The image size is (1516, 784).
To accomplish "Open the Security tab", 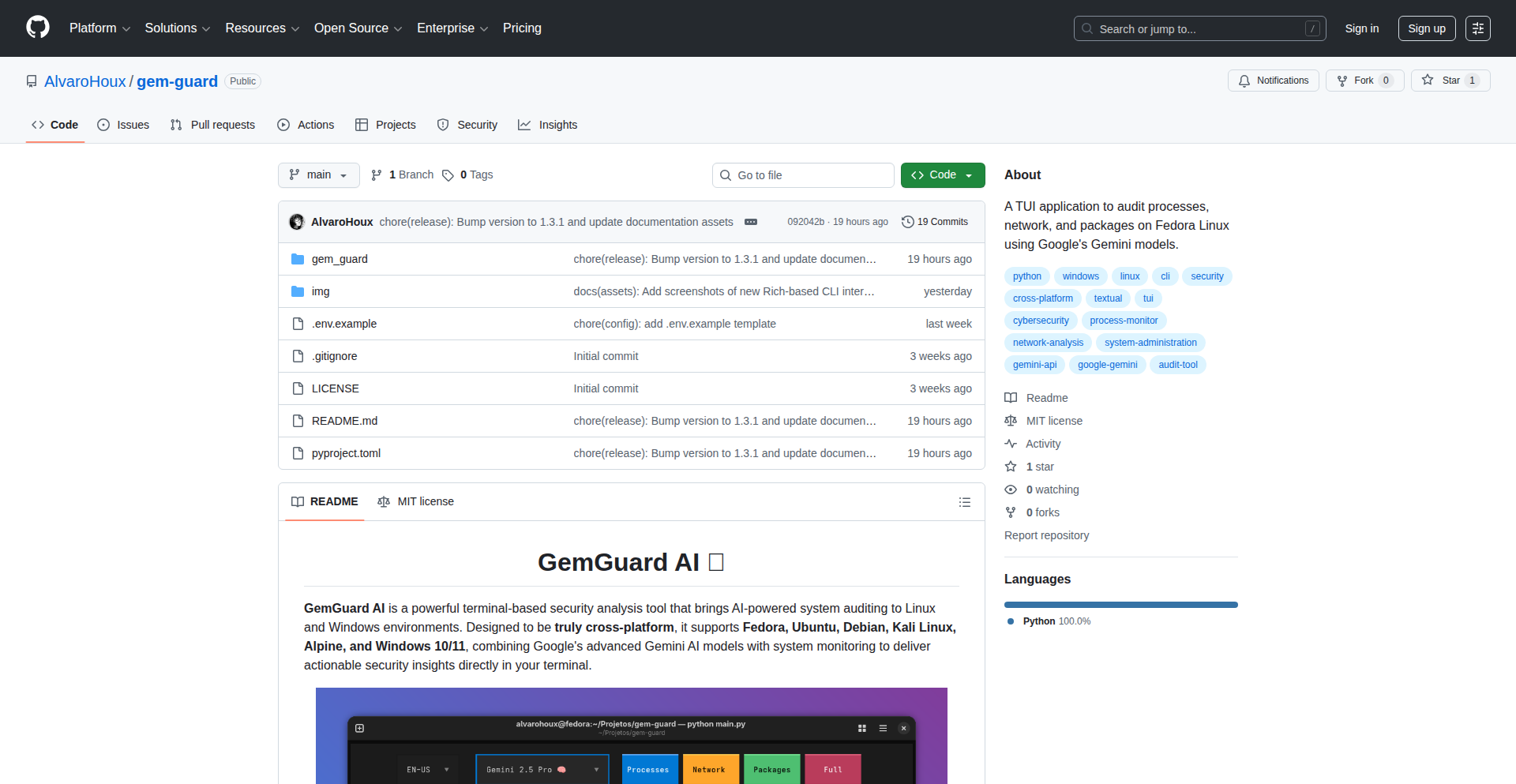I will 467,125.
